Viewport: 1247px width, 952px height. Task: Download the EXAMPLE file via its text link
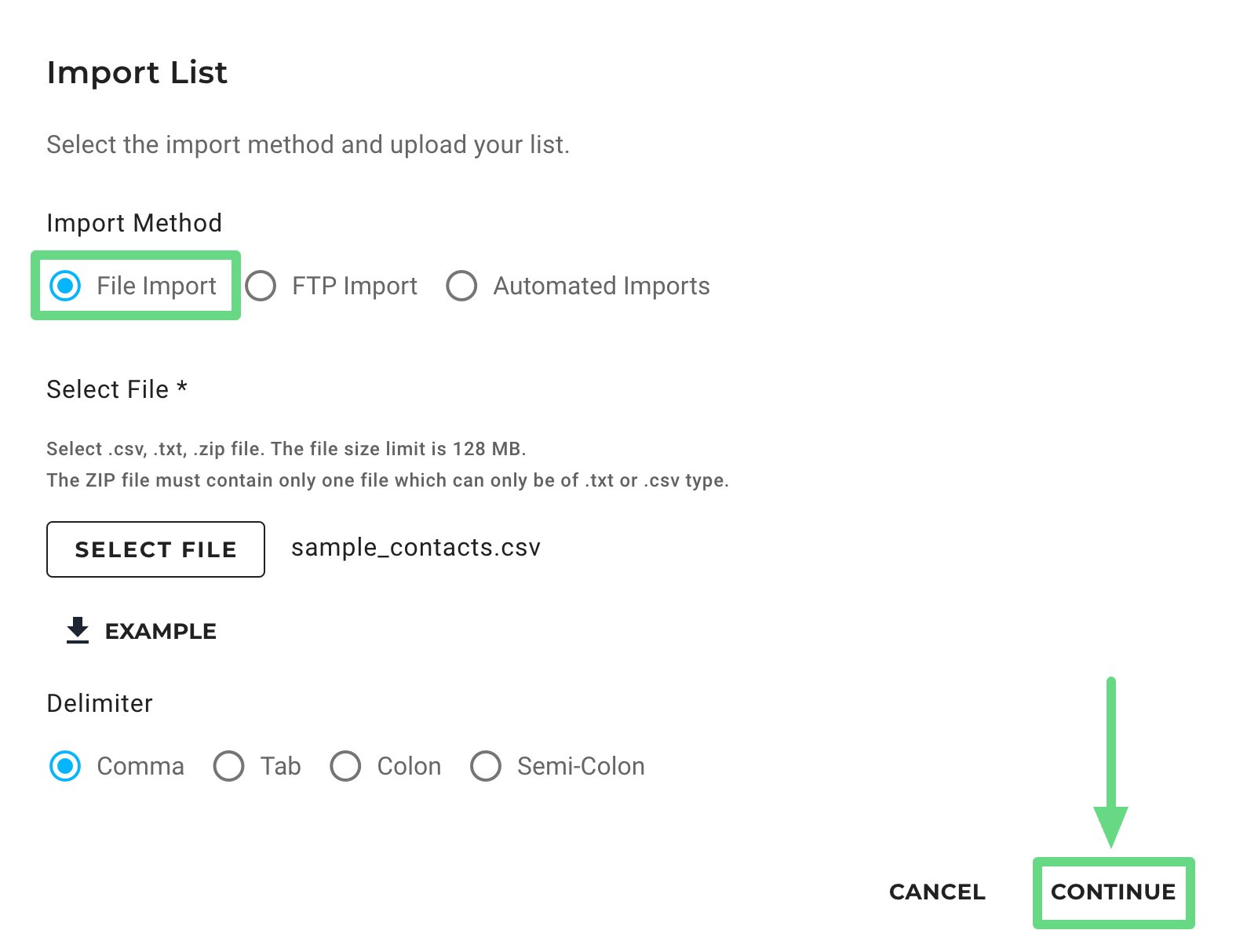pyautogui.click(x=160, y=632)
